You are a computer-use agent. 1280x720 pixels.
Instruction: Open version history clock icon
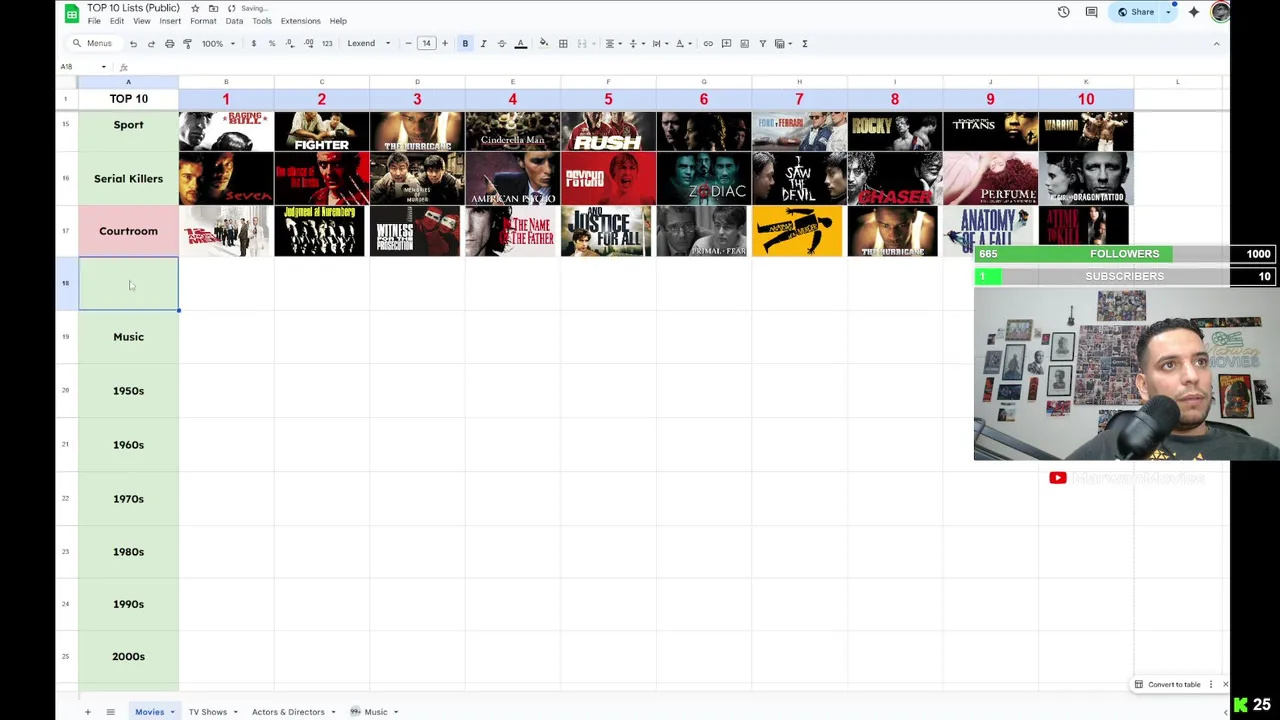tap(1063, 12)
